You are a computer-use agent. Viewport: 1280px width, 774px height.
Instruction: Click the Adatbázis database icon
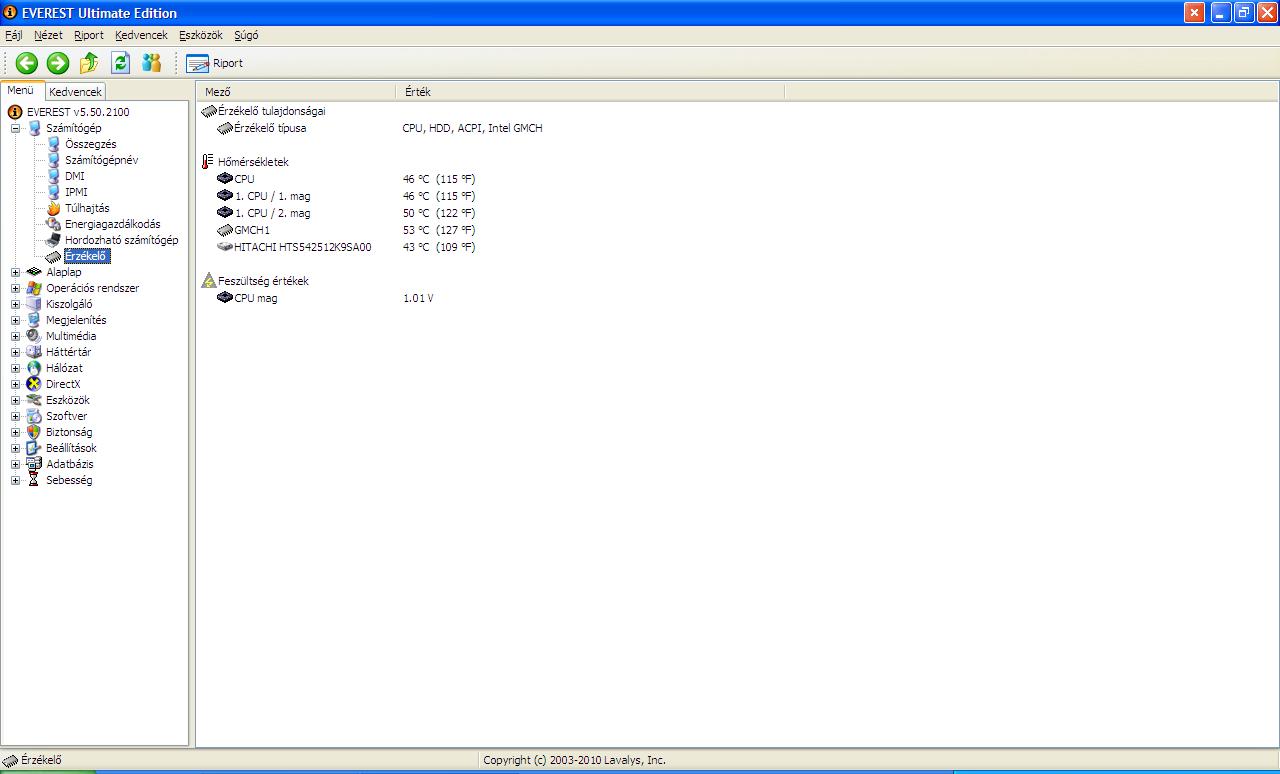point(34,464)
